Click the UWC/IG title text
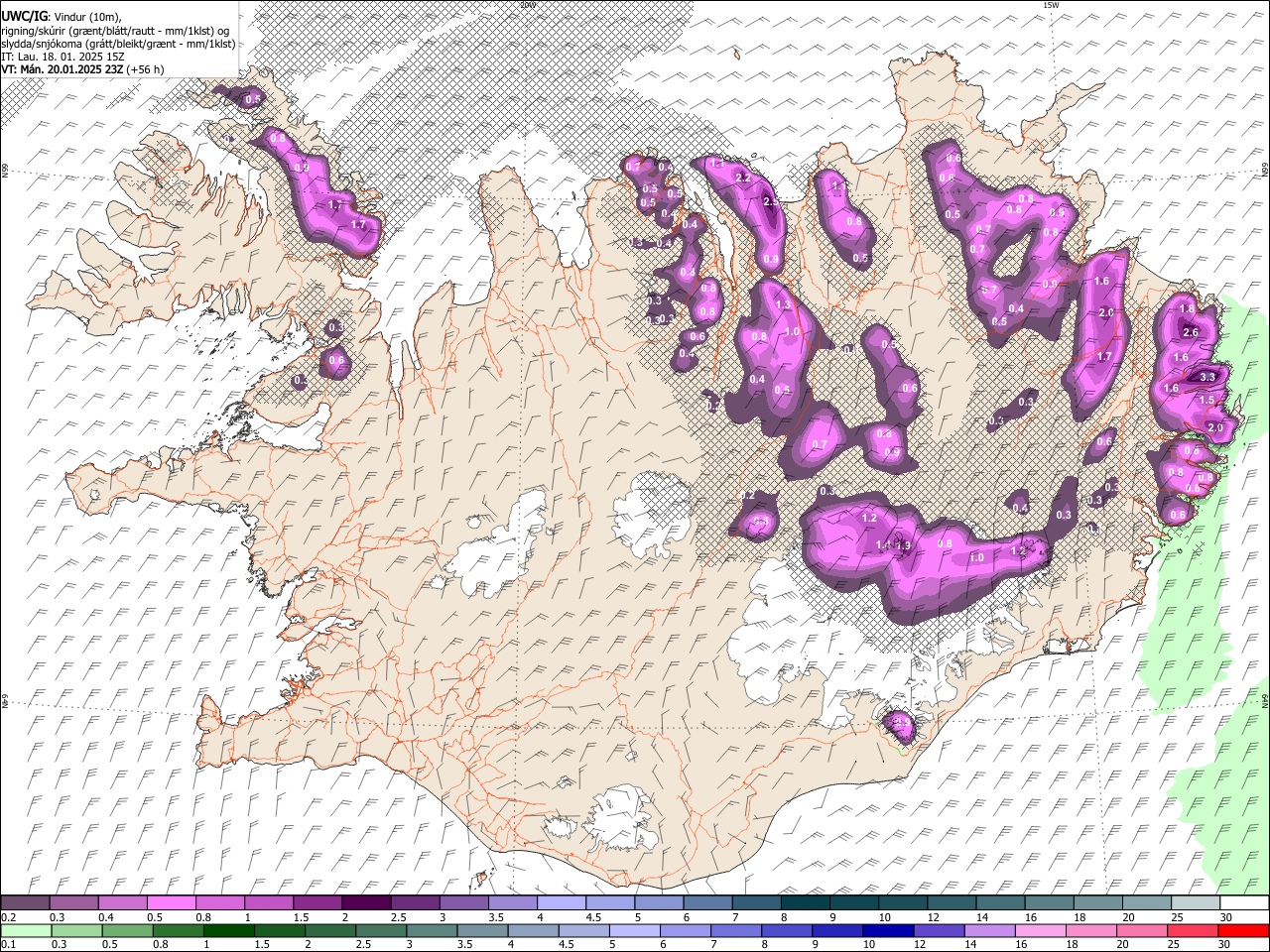The height and width of the screenshot is (952, 1270). [x=23, y=17]
